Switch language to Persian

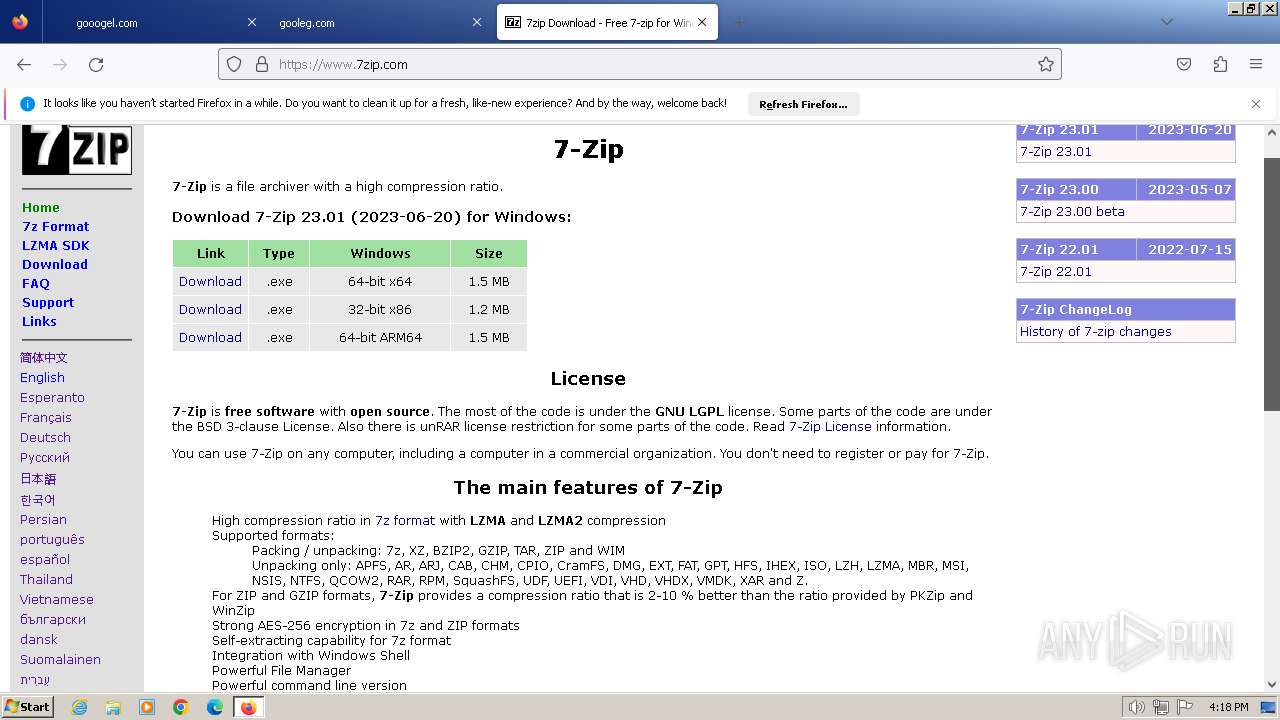43,520
